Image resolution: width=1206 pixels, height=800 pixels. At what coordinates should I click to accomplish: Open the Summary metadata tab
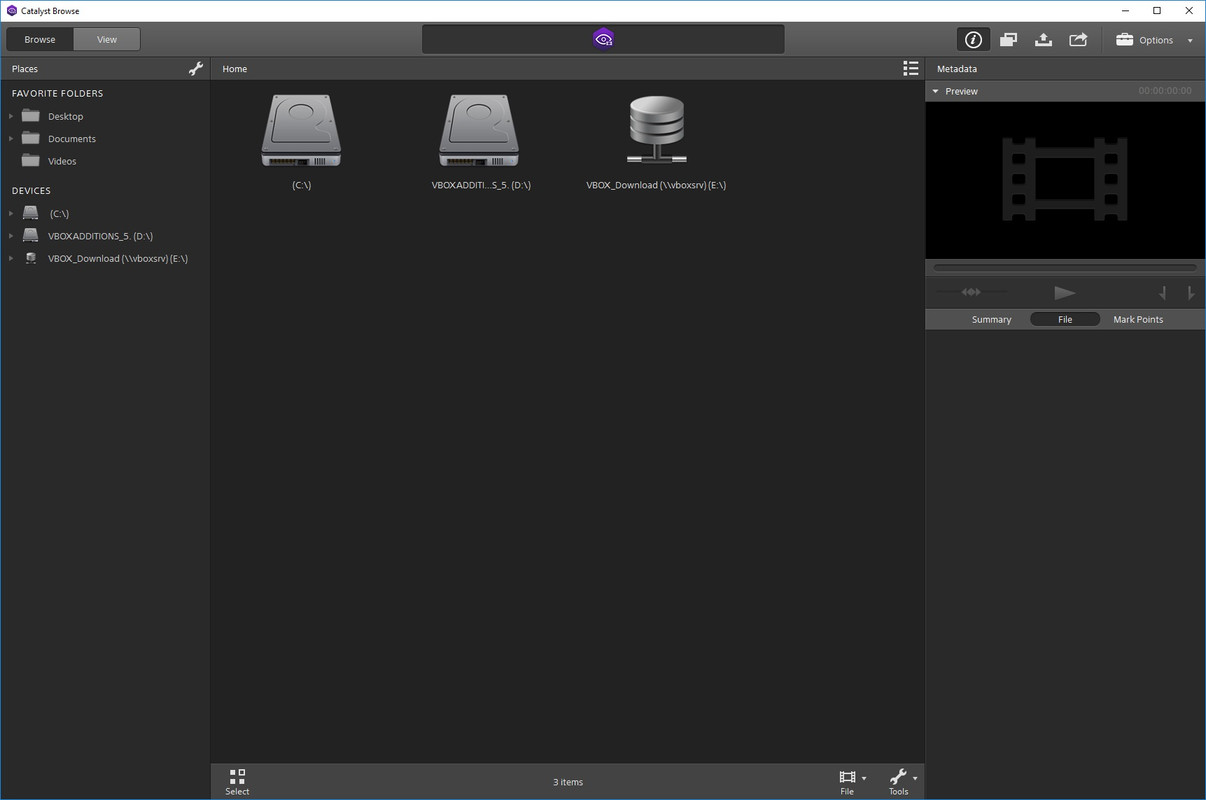coord(991,319)
